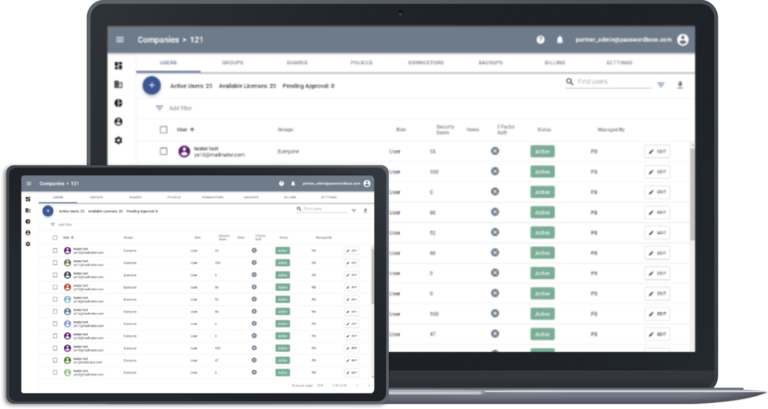Image resolution: width=768 pixels, height=409 pixels.
Task: Click the help question mark icon on laptop
Action: [x=540, y=40]
